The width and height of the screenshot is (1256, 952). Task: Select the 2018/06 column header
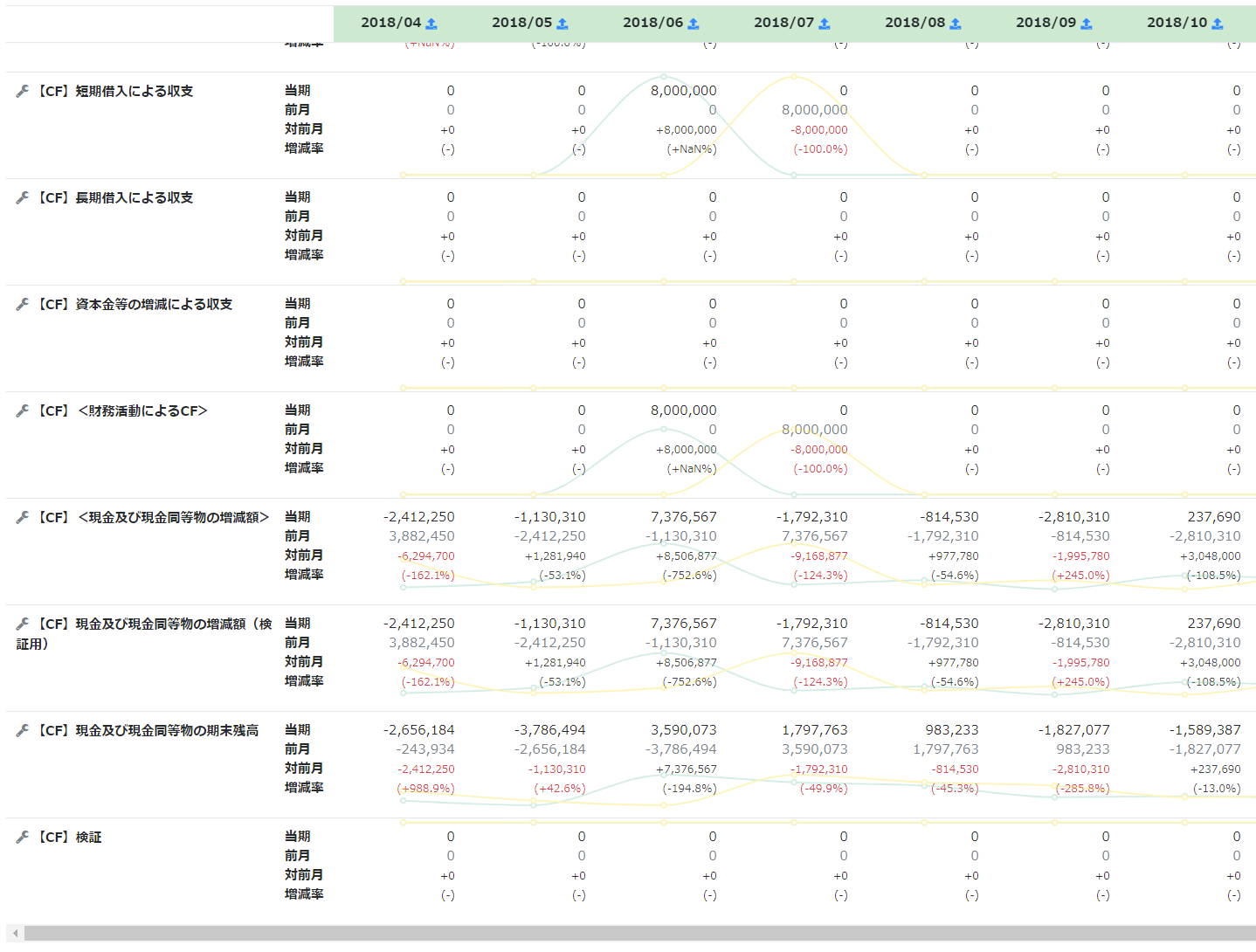(661, 23)
